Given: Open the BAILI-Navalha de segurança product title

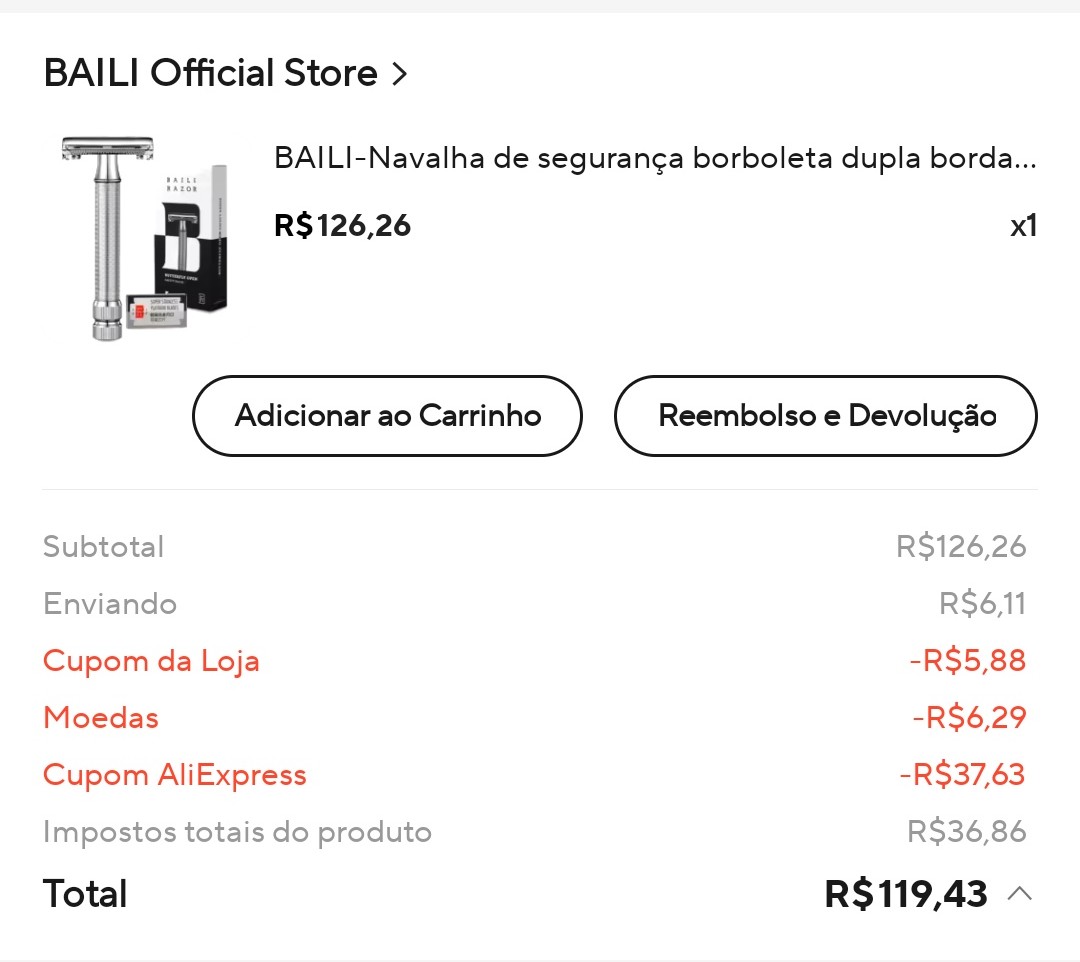Looking at the screenshot, I should pyautogui.click(x=655, y=158).
